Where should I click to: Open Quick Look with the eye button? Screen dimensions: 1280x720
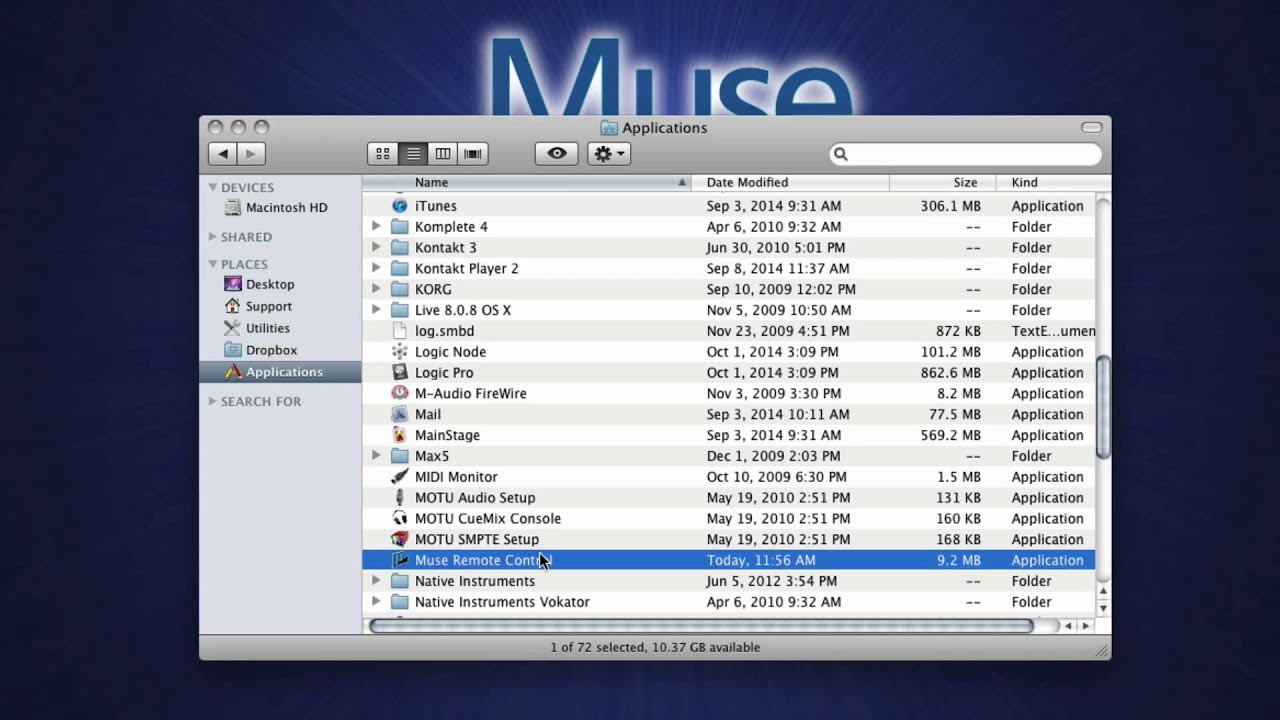[x=557, y=154]
